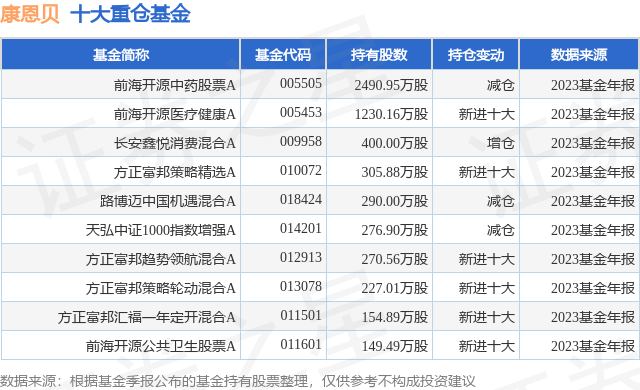
Task: Select fund name 方正富邦趋势领航混合A
Action: (161, 259)
